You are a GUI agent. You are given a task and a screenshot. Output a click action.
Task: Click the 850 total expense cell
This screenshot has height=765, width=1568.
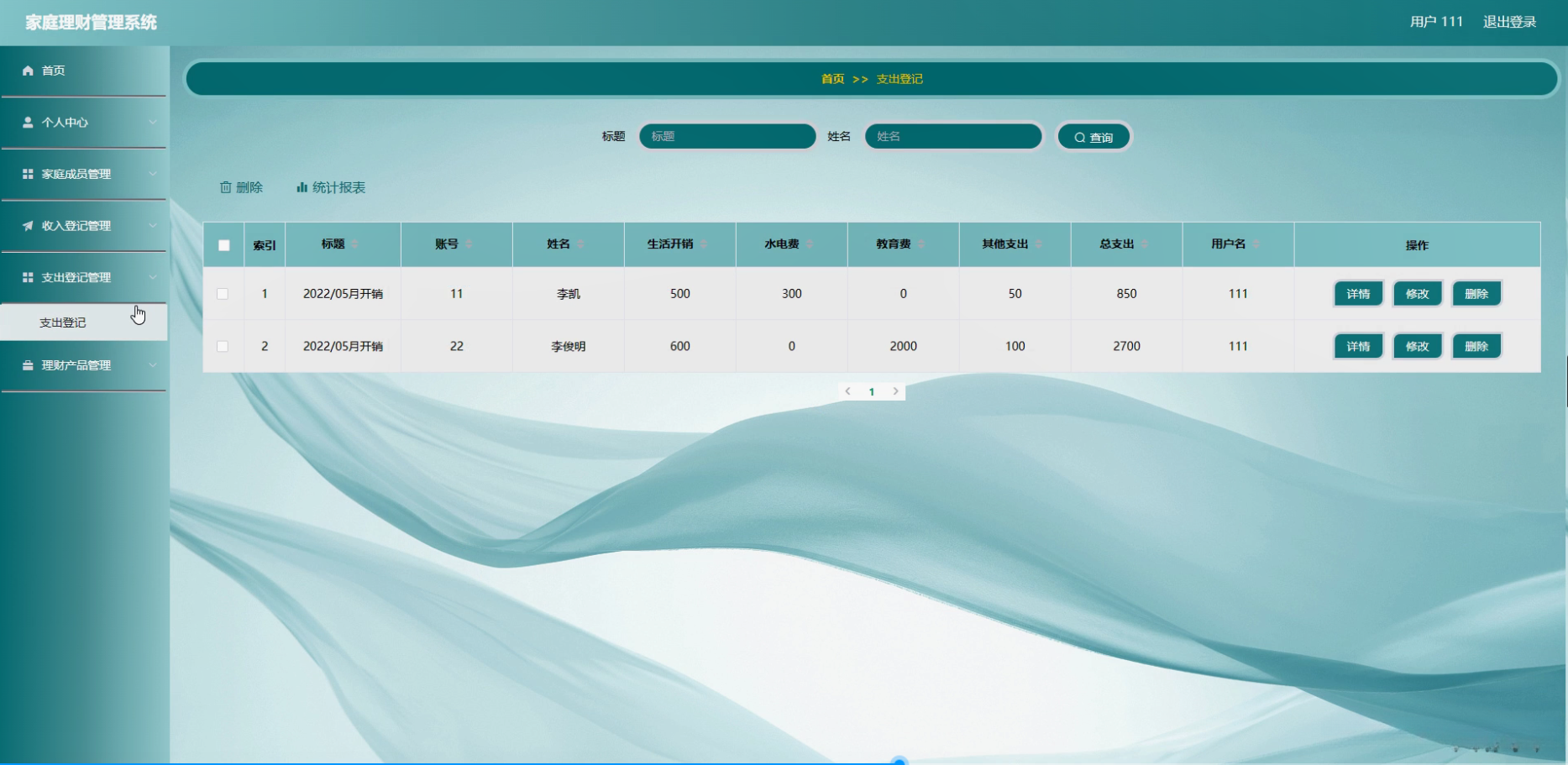pos(1126,294)
